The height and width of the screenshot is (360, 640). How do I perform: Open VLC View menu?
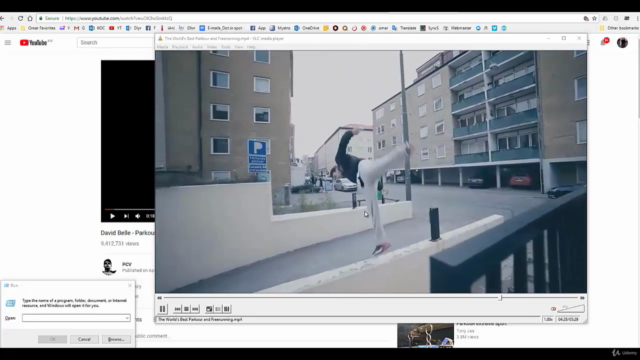coord(239,47)
